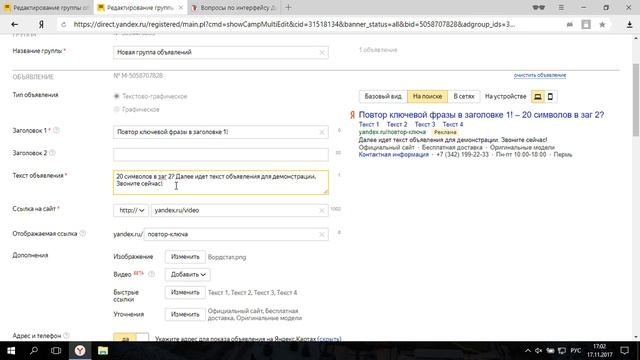640x360 pixels.
Task: Select Текстово-графическое ad type
Action: [116, 96]
